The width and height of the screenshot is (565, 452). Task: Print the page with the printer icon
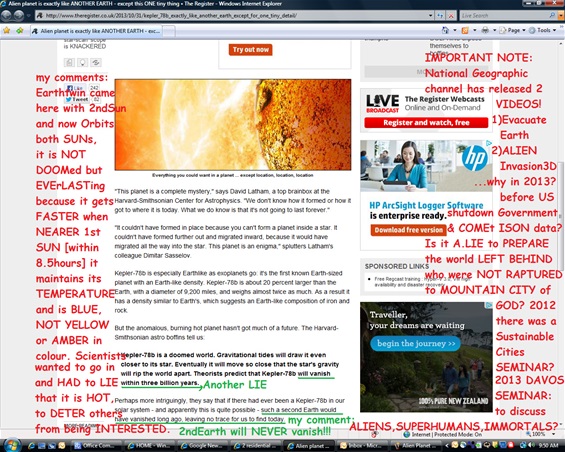pos(485,30)
